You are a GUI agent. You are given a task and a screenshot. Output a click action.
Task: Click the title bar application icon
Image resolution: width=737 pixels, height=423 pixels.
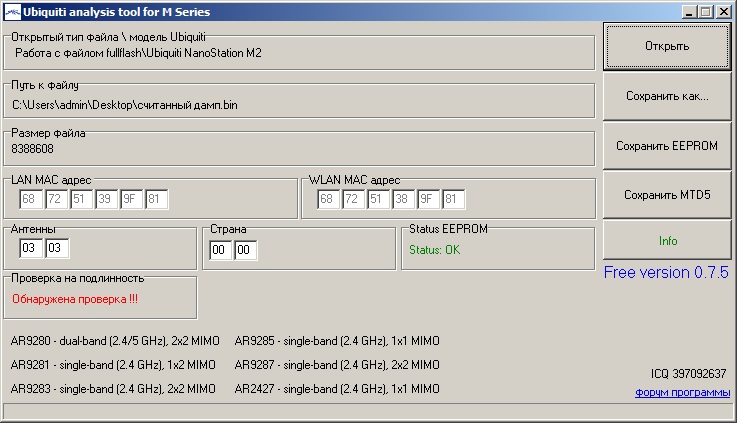pyautogui.click(x=12, y=12)
